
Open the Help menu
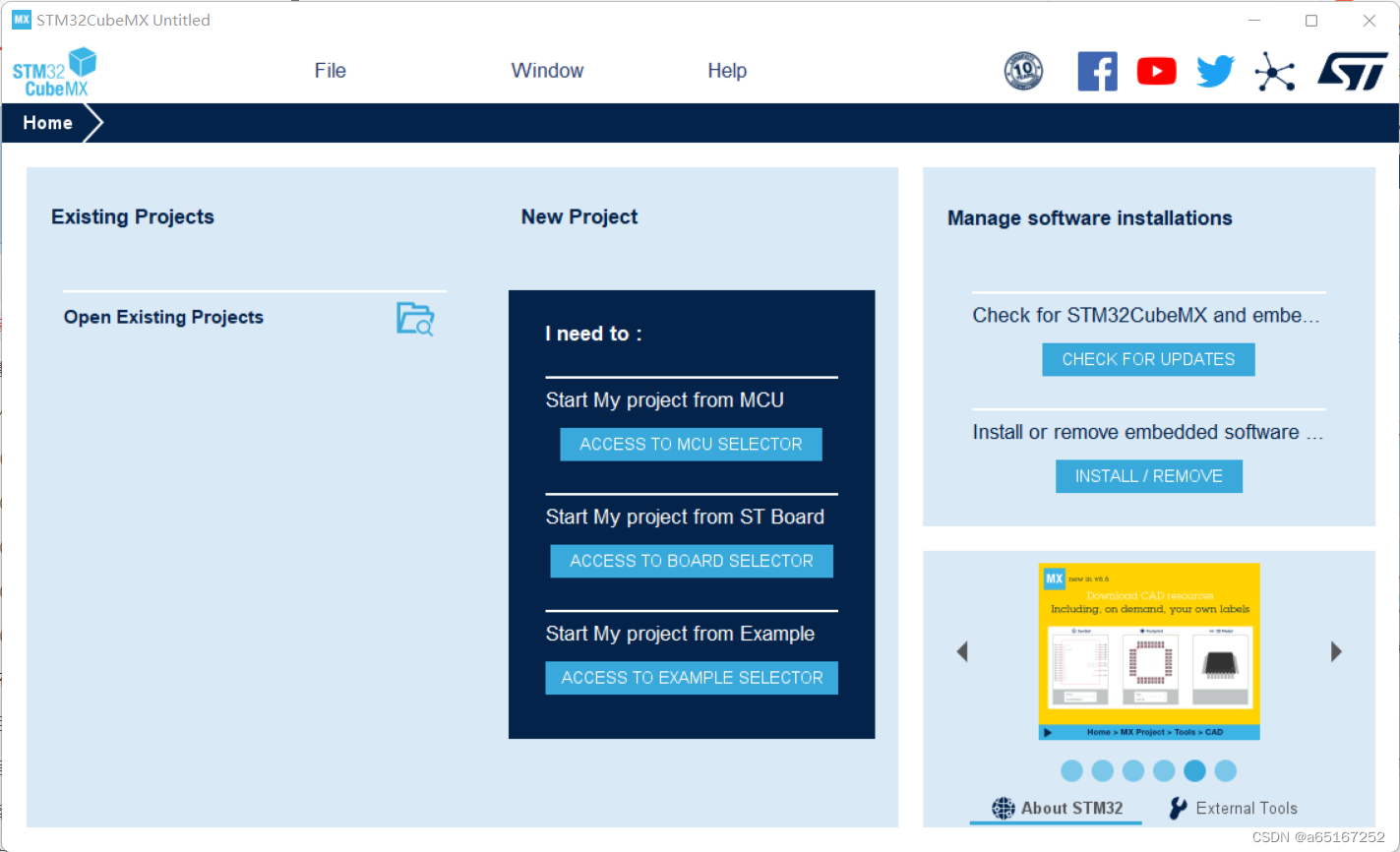[x=727, y=71]
